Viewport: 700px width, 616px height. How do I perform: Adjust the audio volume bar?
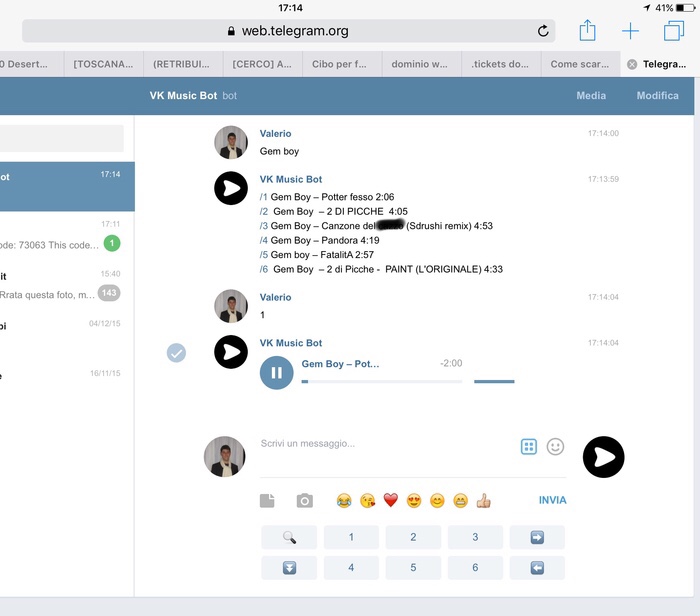pyautogui.click(x=494, y=382)
